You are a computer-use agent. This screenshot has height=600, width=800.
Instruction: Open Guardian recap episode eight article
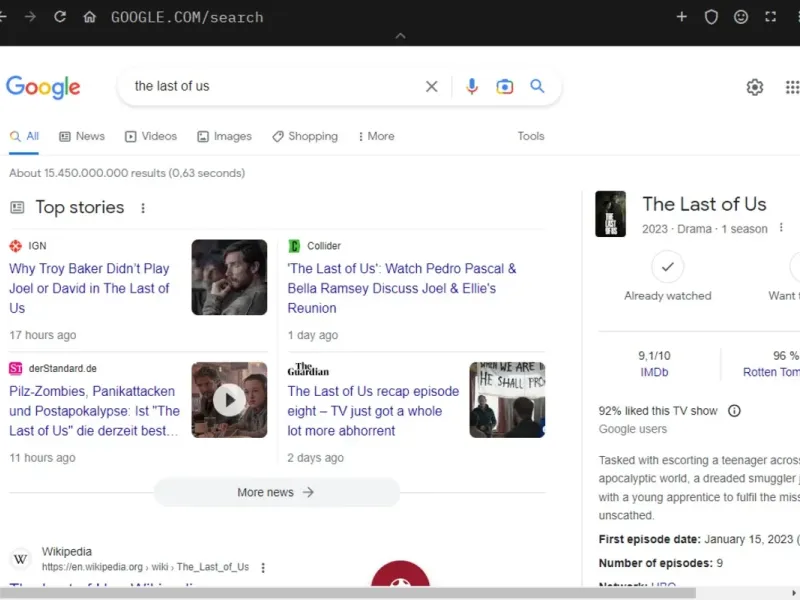point(373,411)
